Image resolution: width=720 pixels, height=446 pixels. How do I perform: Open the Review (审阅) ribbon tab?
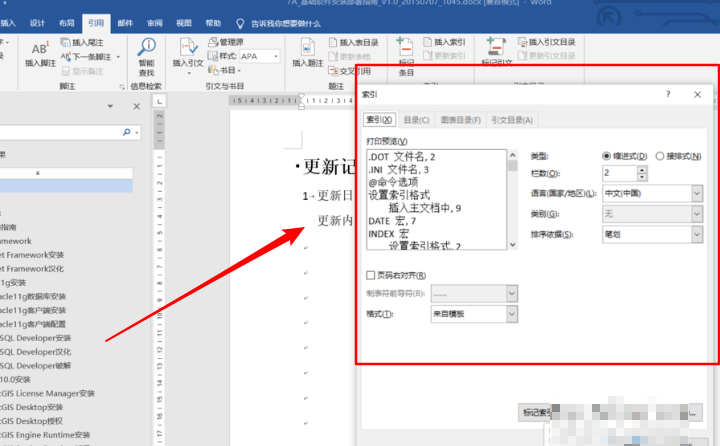[154, 23]
